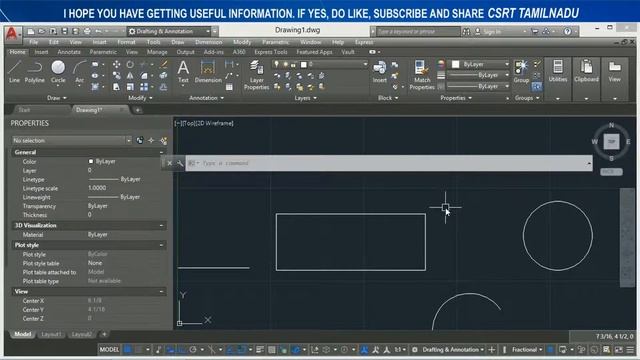Click the WCS label below ViewCube
Image resolution: width=640 pixels, height=360 pixels.
(x=611, y=172)
